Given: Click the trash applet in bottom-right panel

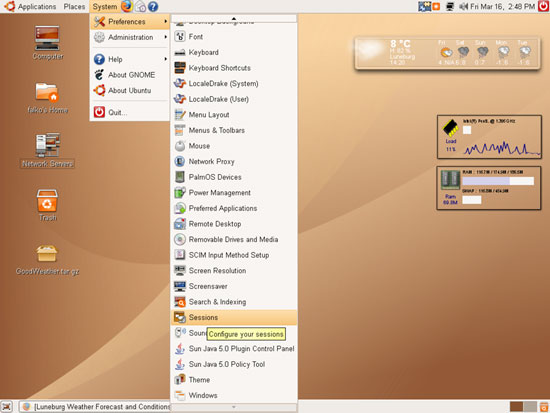Looking at the screenshot, I should click(x=544, y=407).
